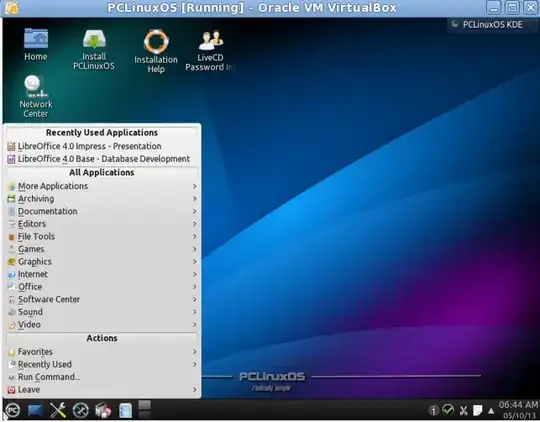540x422 pixels.
Task: Open the More Applications submenu
Action: pos(102,186)
